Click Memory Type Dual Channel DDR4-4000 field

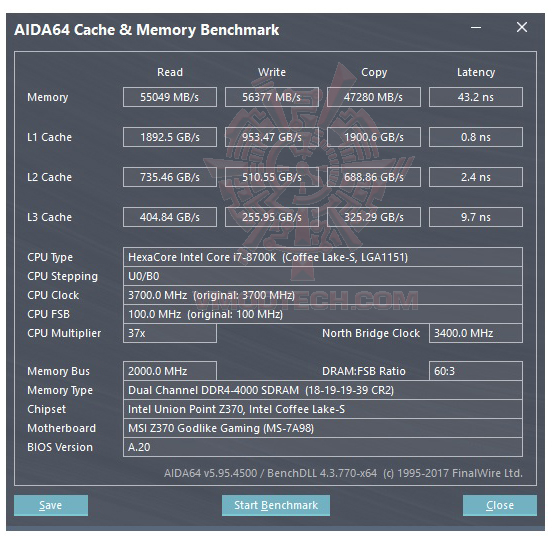323,390
